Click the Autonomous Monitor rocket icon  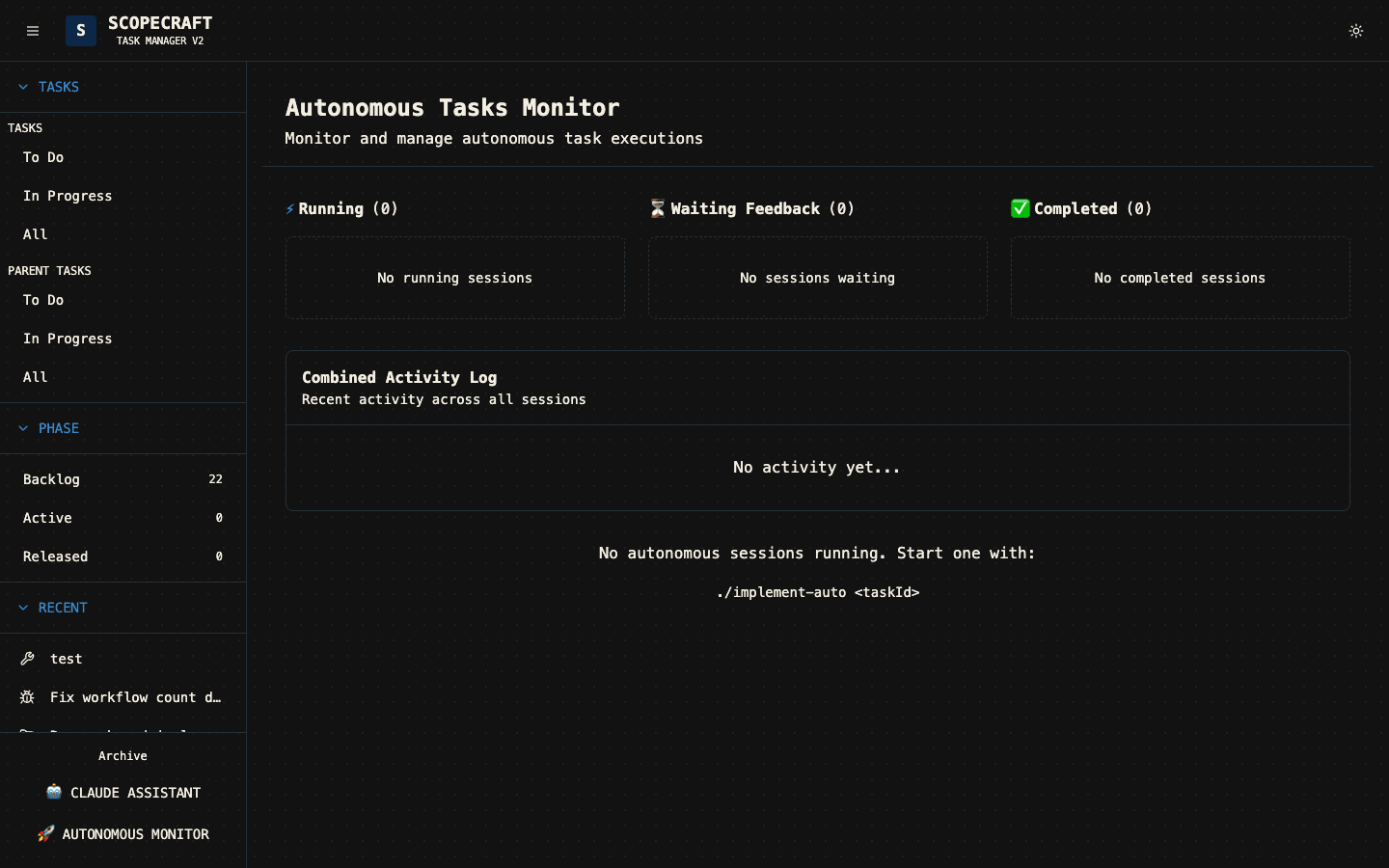point(45,833)
